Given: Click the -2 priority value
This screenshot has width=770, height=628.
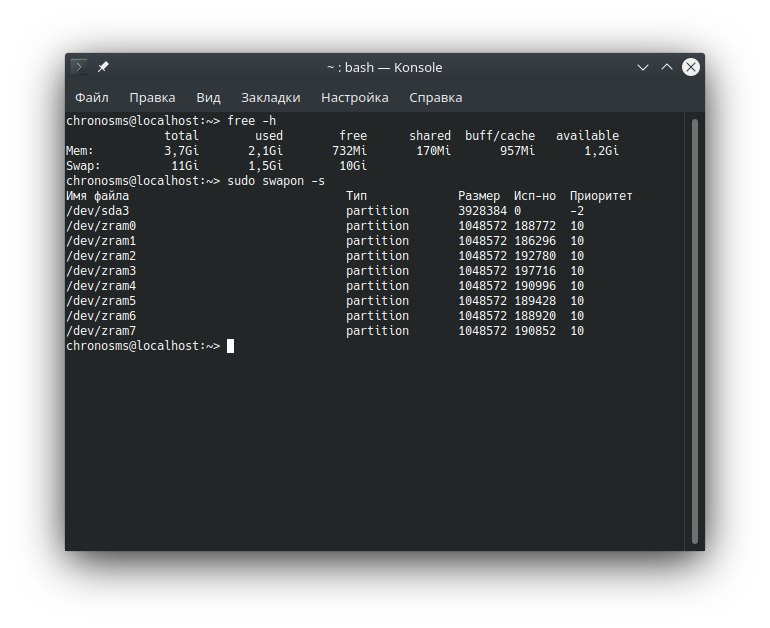Looking at the screenshot, I should (x=577, y=211).
